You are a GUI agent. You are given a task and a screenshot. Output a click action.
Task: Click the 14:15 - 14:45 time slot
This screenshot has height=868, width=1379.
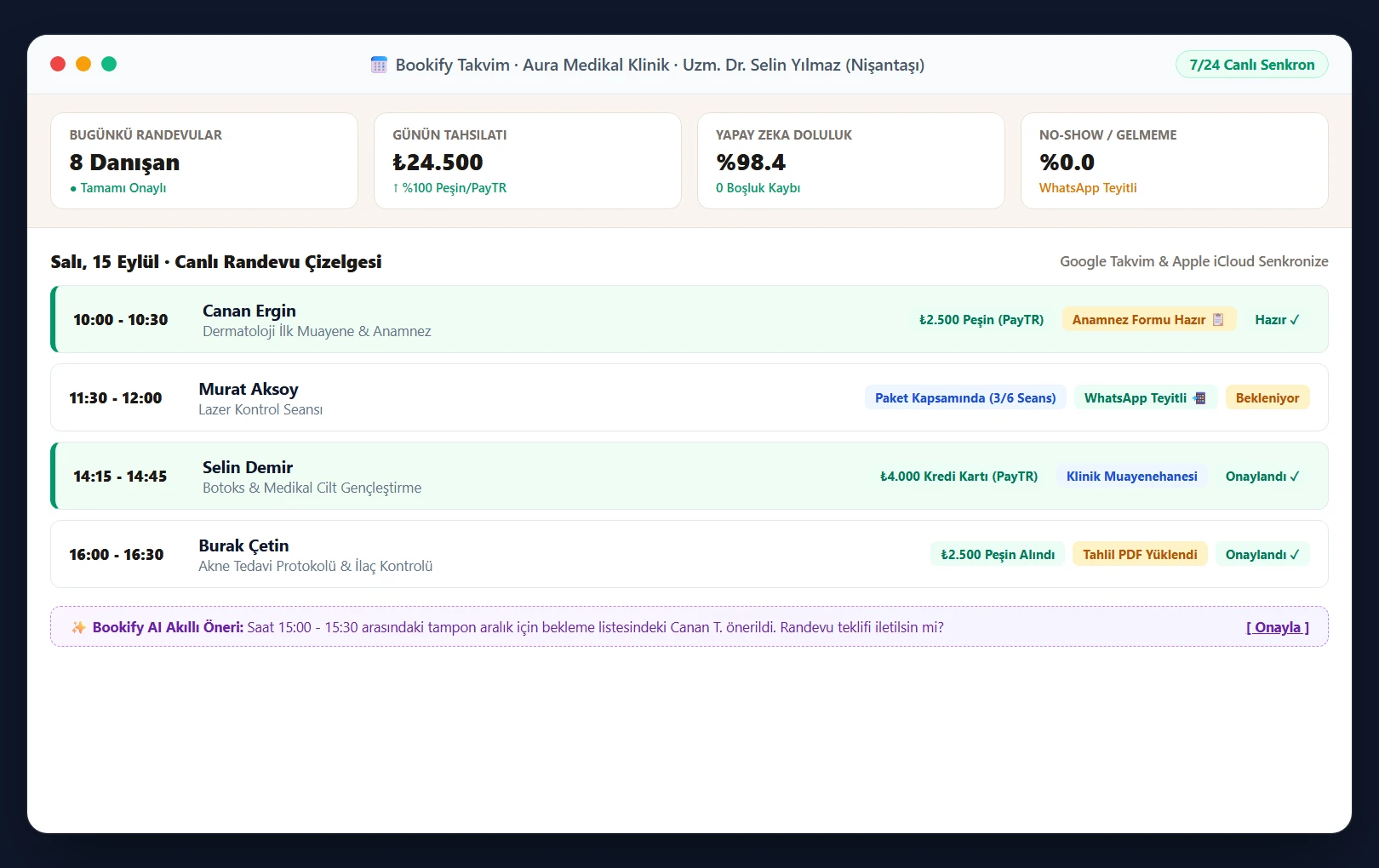[120, 477]
